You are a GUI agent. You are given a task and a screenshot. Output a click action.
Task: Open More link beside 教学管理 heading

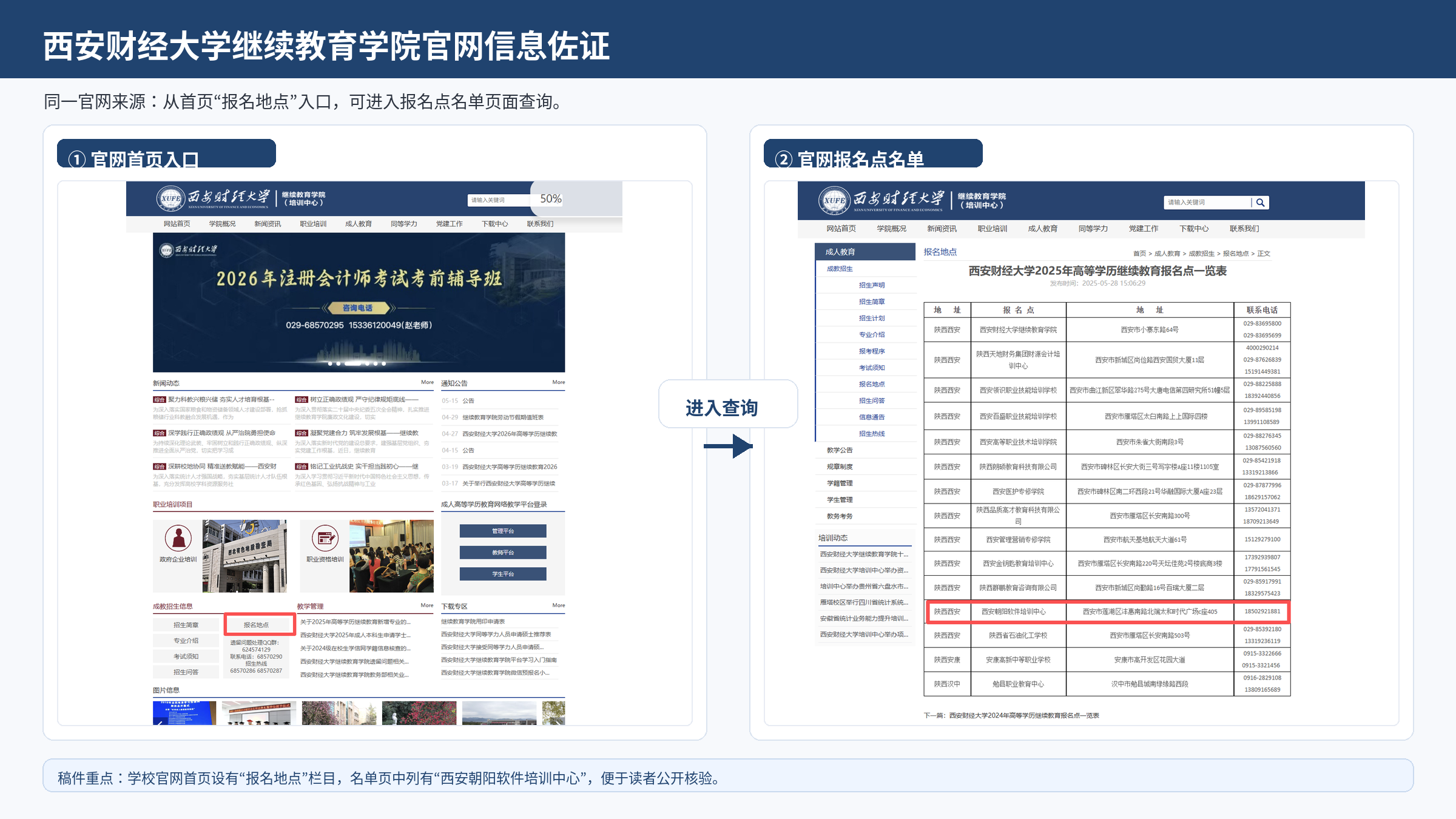tap(427, 605)
